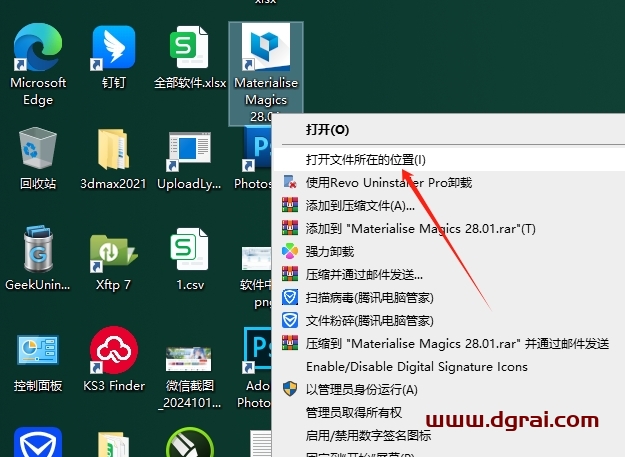Select the 软件 png image file icon
The width and height of the screenshot is (625, 457).
(x=257, y=258)
